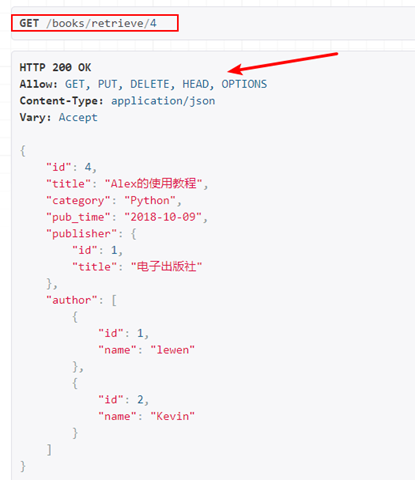Click the "id": 4 line
This screenshot has height=480, width=415.
point(71,167)
